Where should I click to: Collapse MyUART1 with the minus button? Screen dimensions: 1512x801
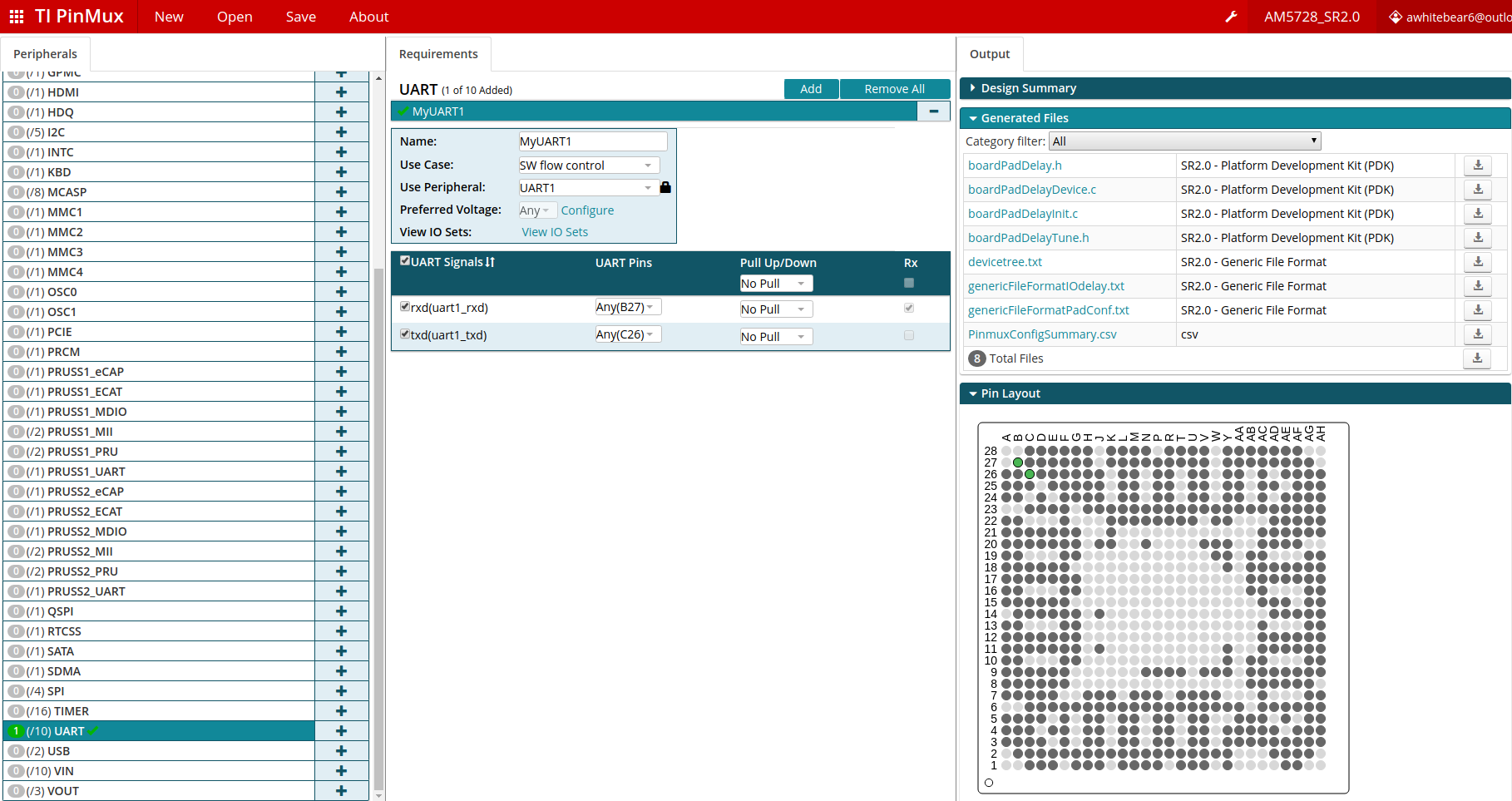pos(934,111)
